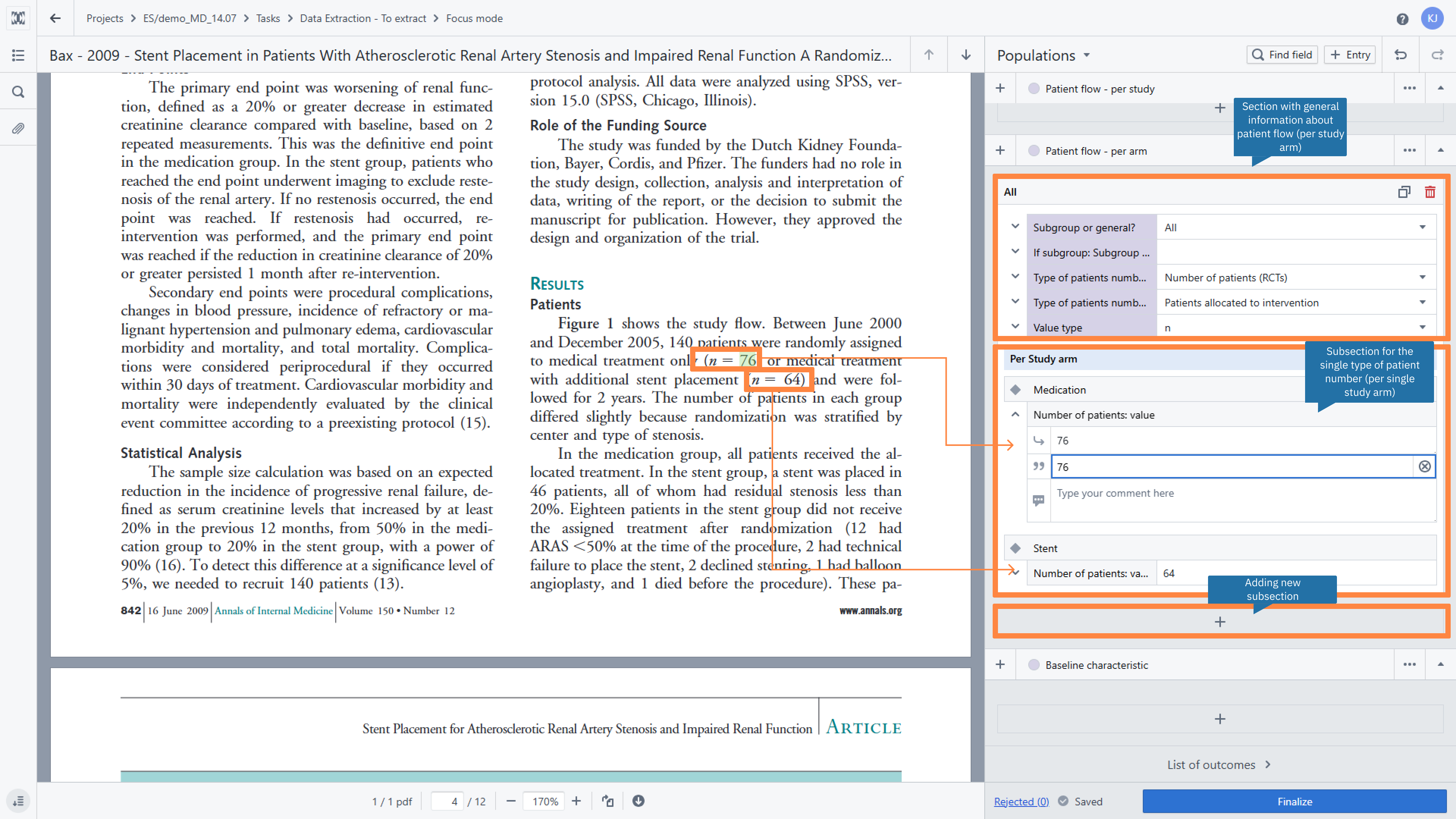1456x819 pixels.
Task: Open attachments via the paperclip icon
Action: click(18, 128)
